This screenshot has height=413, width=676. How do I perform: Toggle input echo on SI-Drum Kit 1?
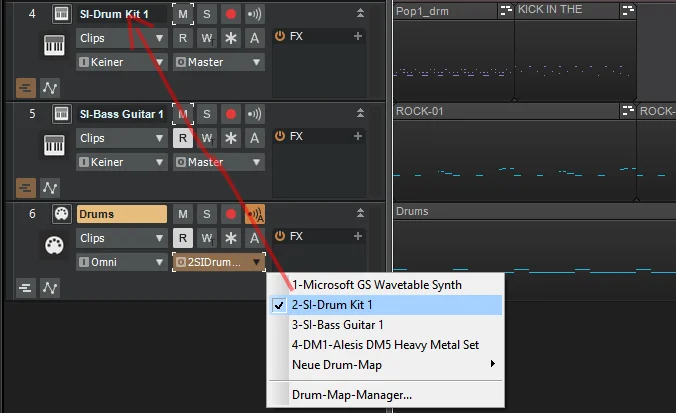click(254, 14)
